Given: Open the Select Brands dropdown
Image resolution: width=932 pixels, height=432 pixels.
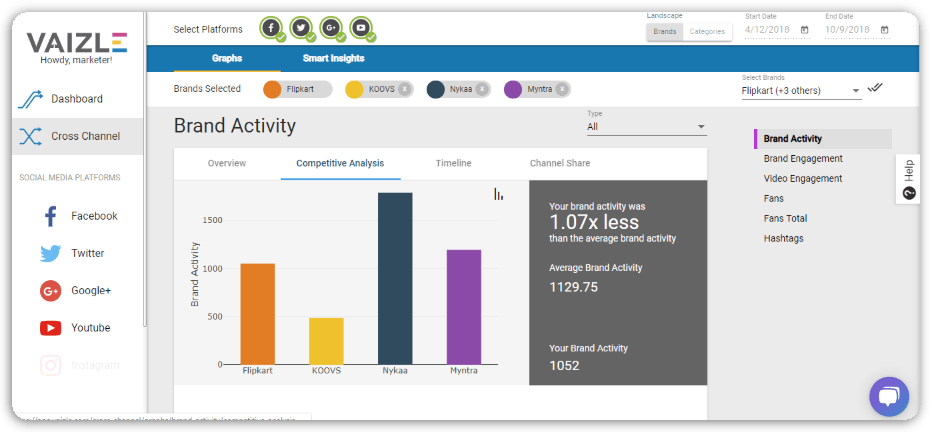Looking at the screenshot, I should tap(801, 91).
